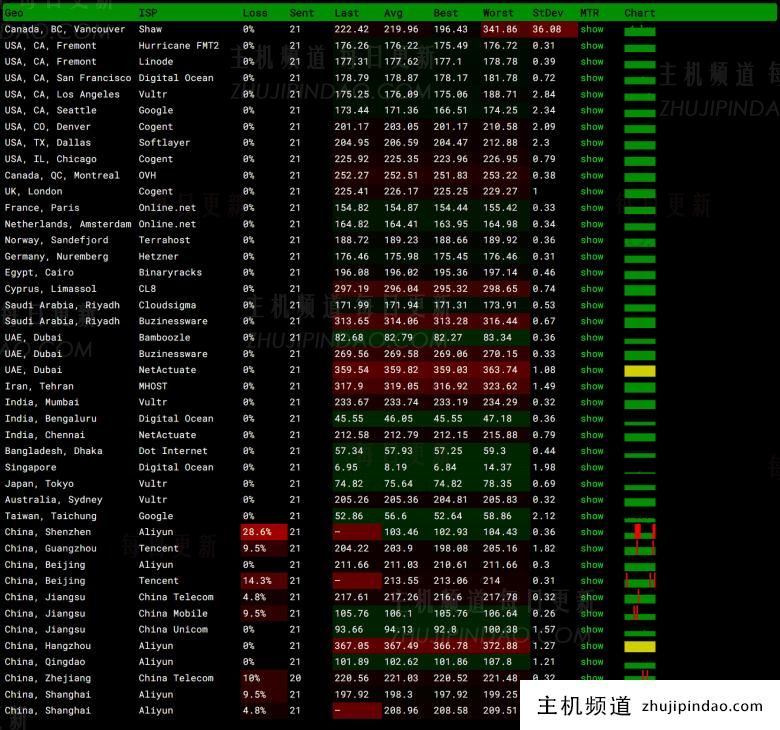Open show link for Limassol CL8
Screen dimensions: 780x730
pos(591,289)
